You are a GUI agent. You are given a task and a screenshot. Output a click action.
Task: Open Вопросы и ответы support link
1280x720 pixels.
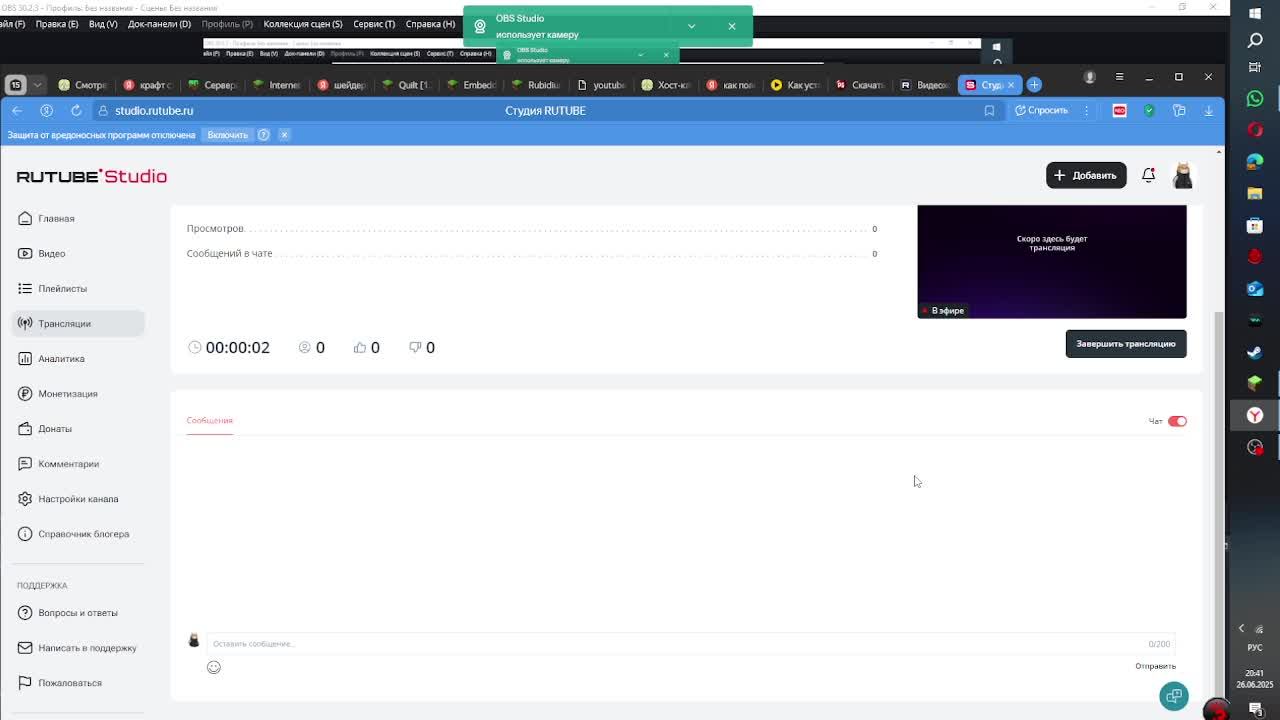[x=78, y=612]
